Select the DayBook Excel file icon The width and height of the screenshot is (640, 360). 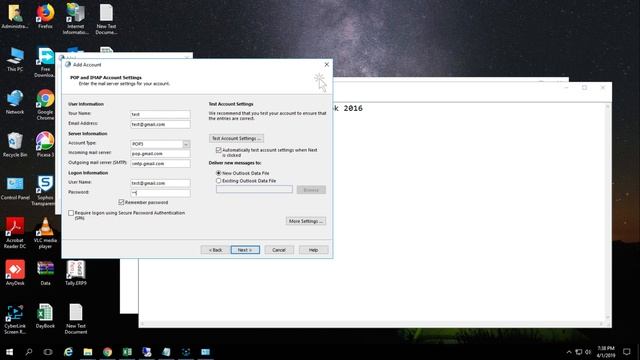pos(45,316)
